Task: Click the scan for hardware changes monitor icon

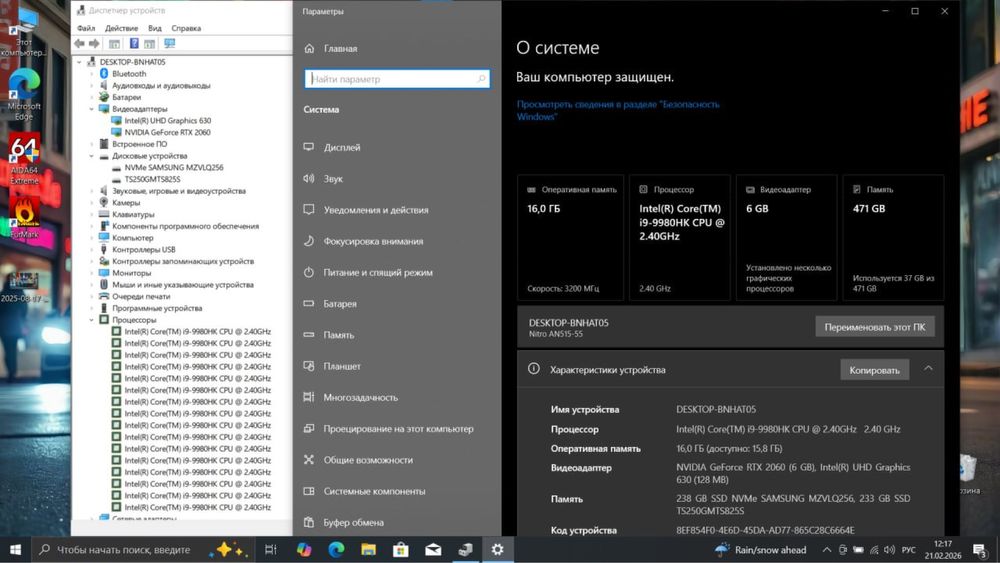Action: 170,43
